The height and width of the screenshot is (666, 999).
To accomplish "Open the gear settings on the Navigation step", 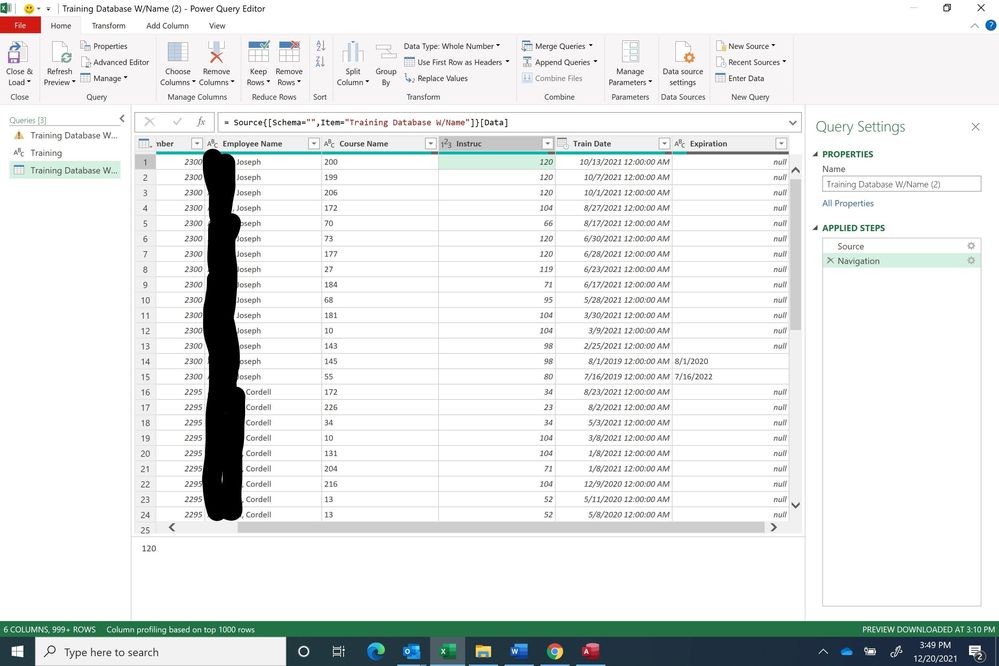I will (970, 260).
